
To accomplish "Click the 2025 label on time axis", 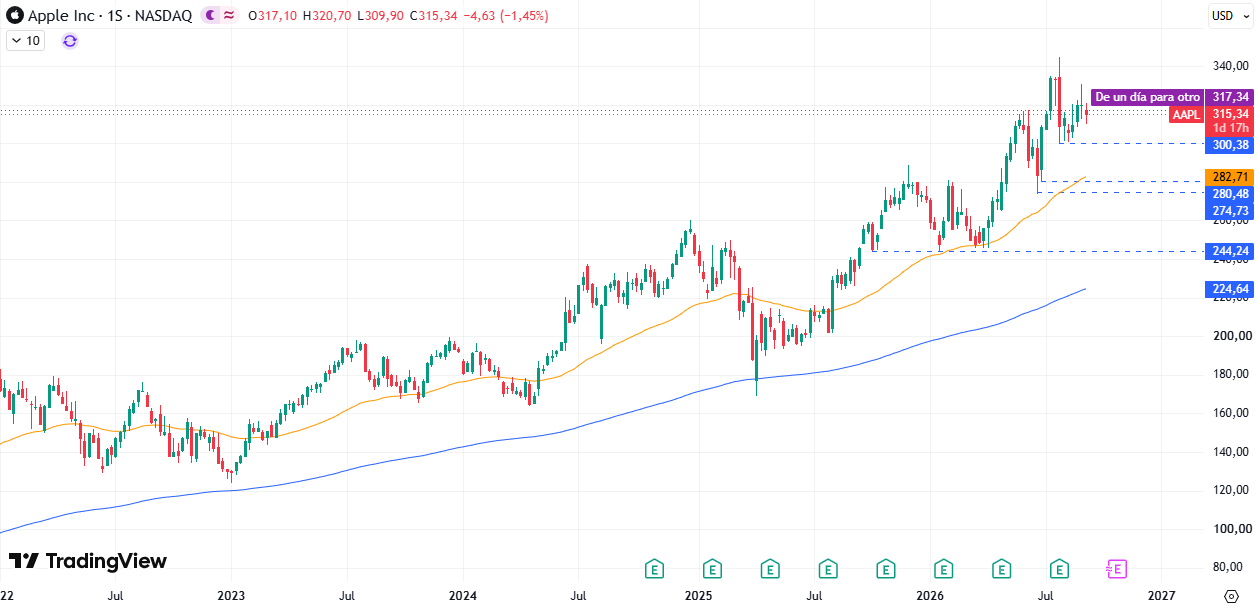I will [x=698, y=596].
